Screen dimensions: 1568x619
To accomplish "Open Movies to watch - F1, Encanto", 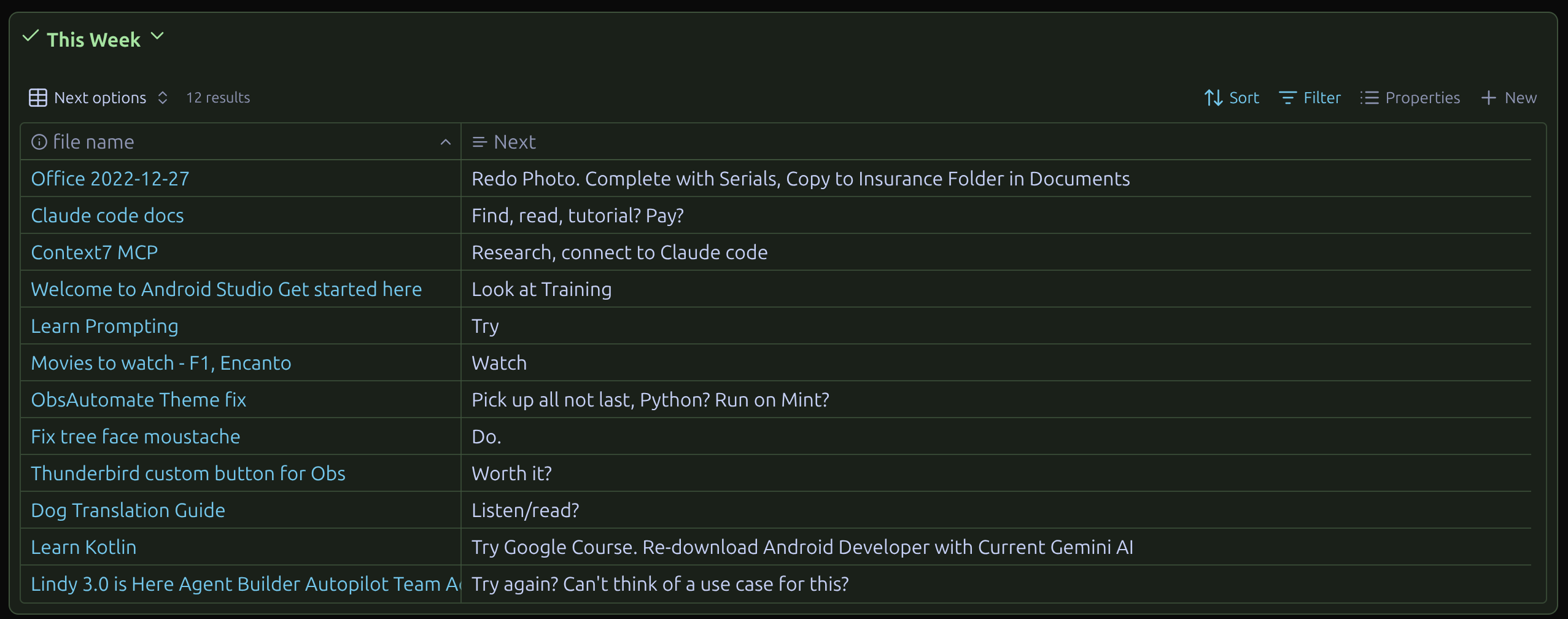I will (x=161, y=363).
